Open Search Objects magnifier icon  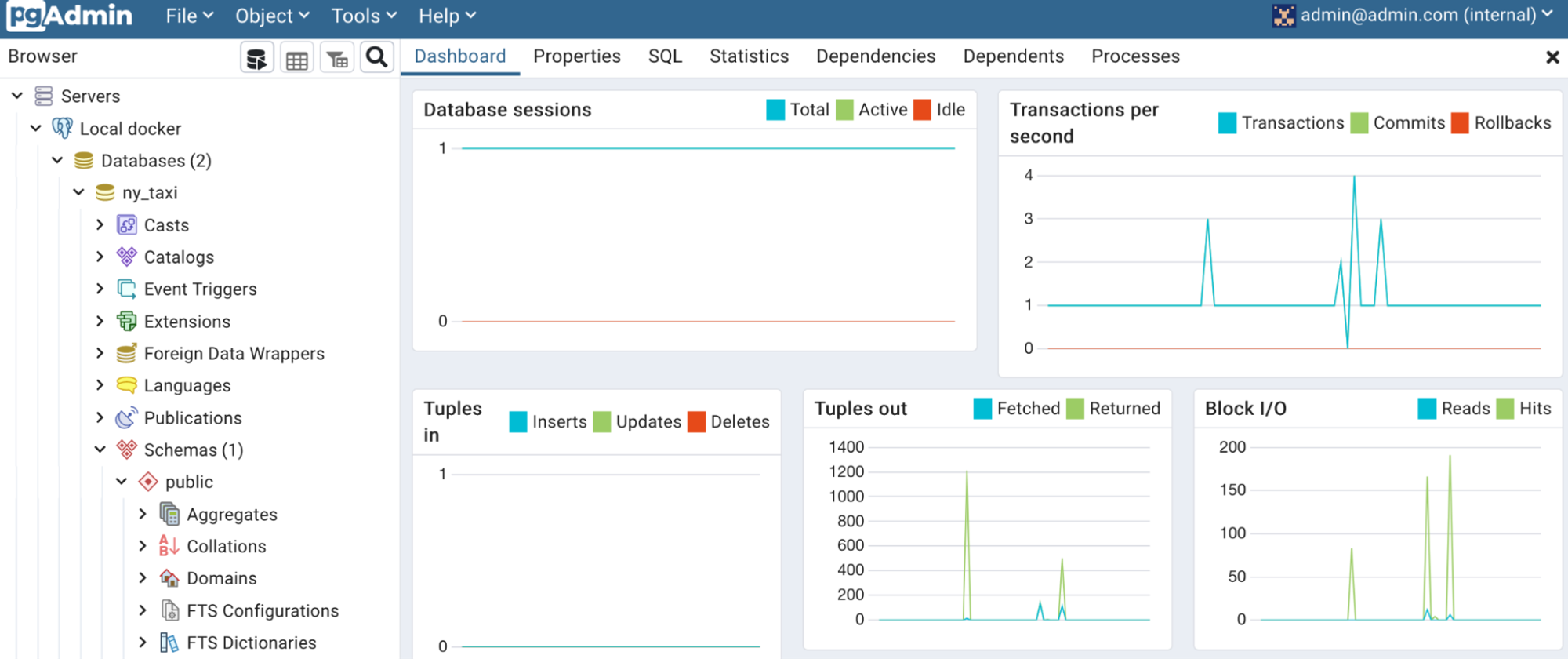coord(377,58)
